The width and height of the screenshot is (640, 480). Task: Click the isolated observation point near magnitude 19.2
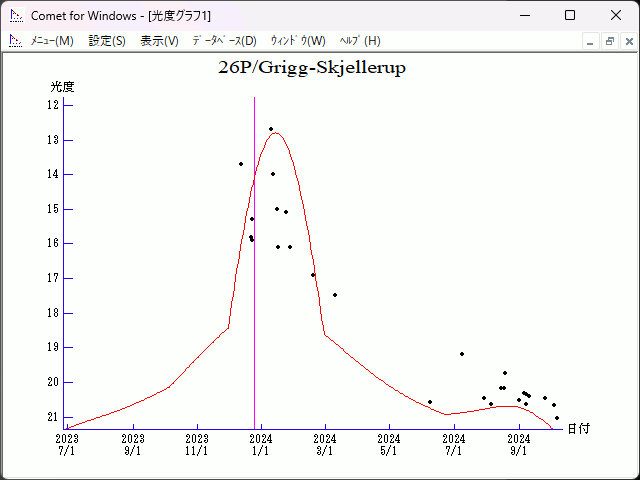coord(462,354)
